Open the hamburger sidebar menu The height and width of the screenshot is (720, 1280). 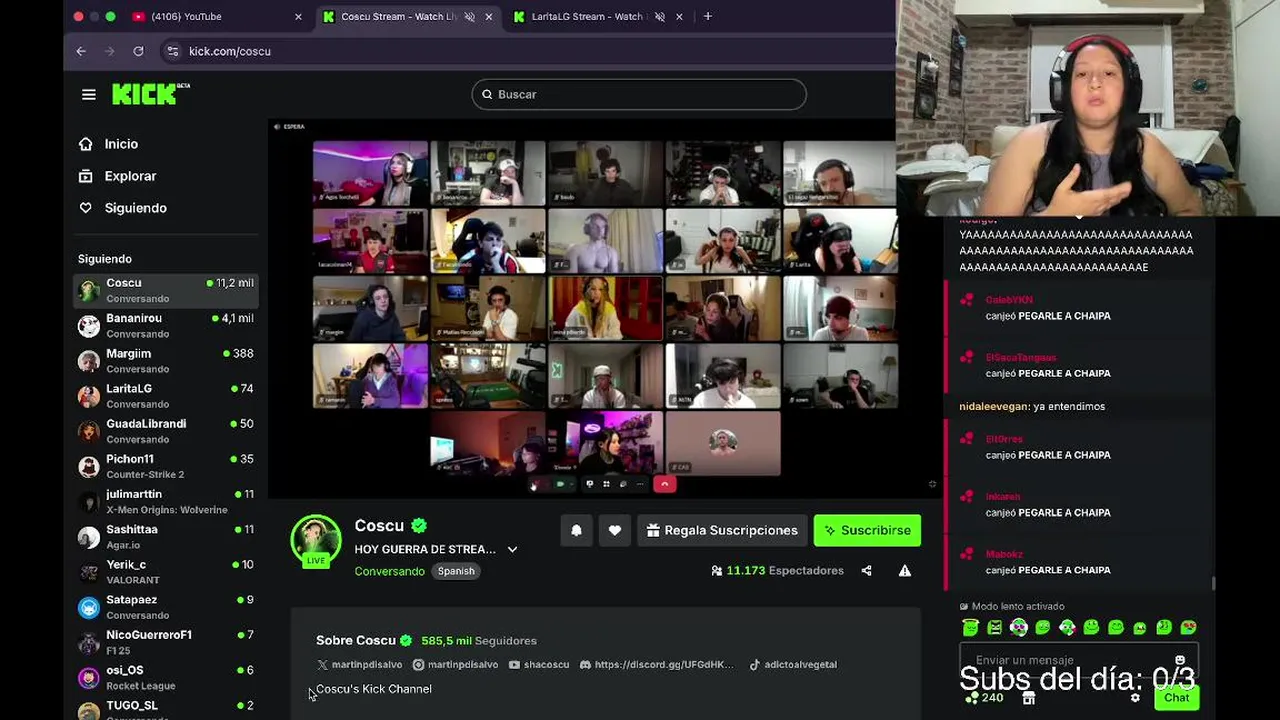[x=89, y=94]
